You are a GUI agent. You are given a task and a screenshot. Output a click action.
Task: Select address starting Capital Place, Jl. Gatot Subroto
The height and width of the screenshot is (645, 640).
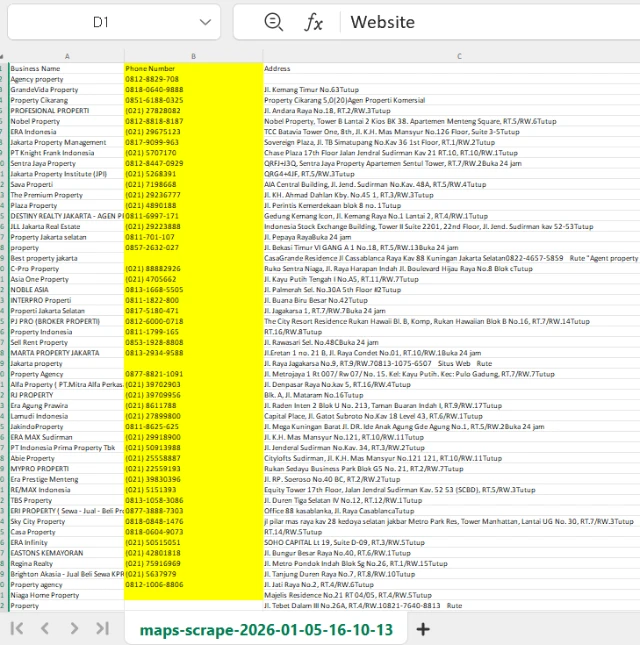point(451,416)
